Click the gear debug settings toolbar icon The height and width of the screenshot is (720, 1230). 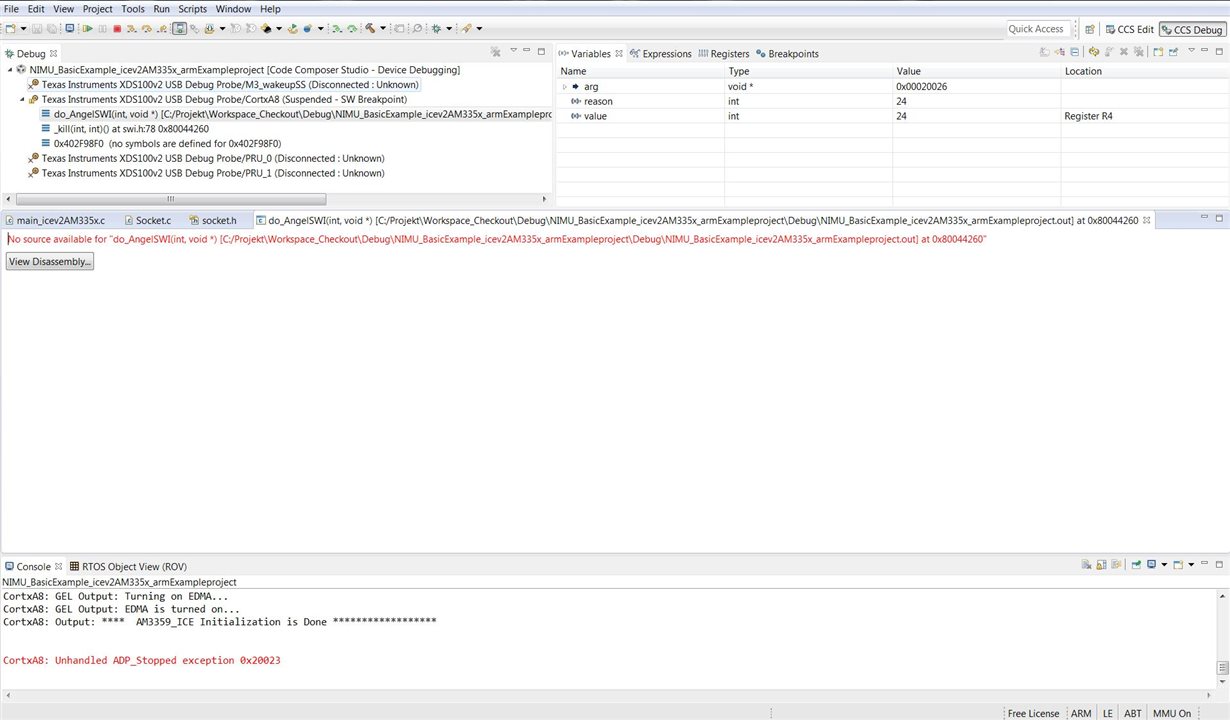click(436, 29)
